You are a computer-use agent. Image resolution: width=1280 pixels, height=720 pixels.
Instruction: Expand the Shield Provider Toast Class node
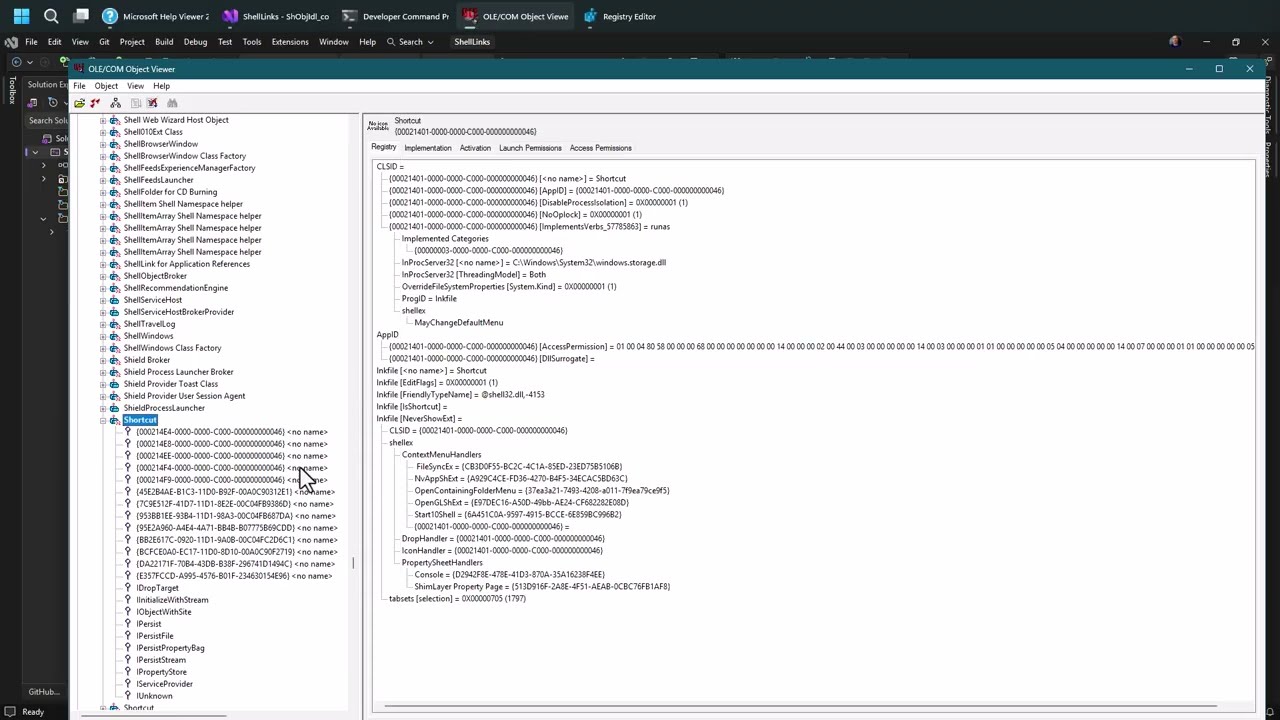[103, 384]
